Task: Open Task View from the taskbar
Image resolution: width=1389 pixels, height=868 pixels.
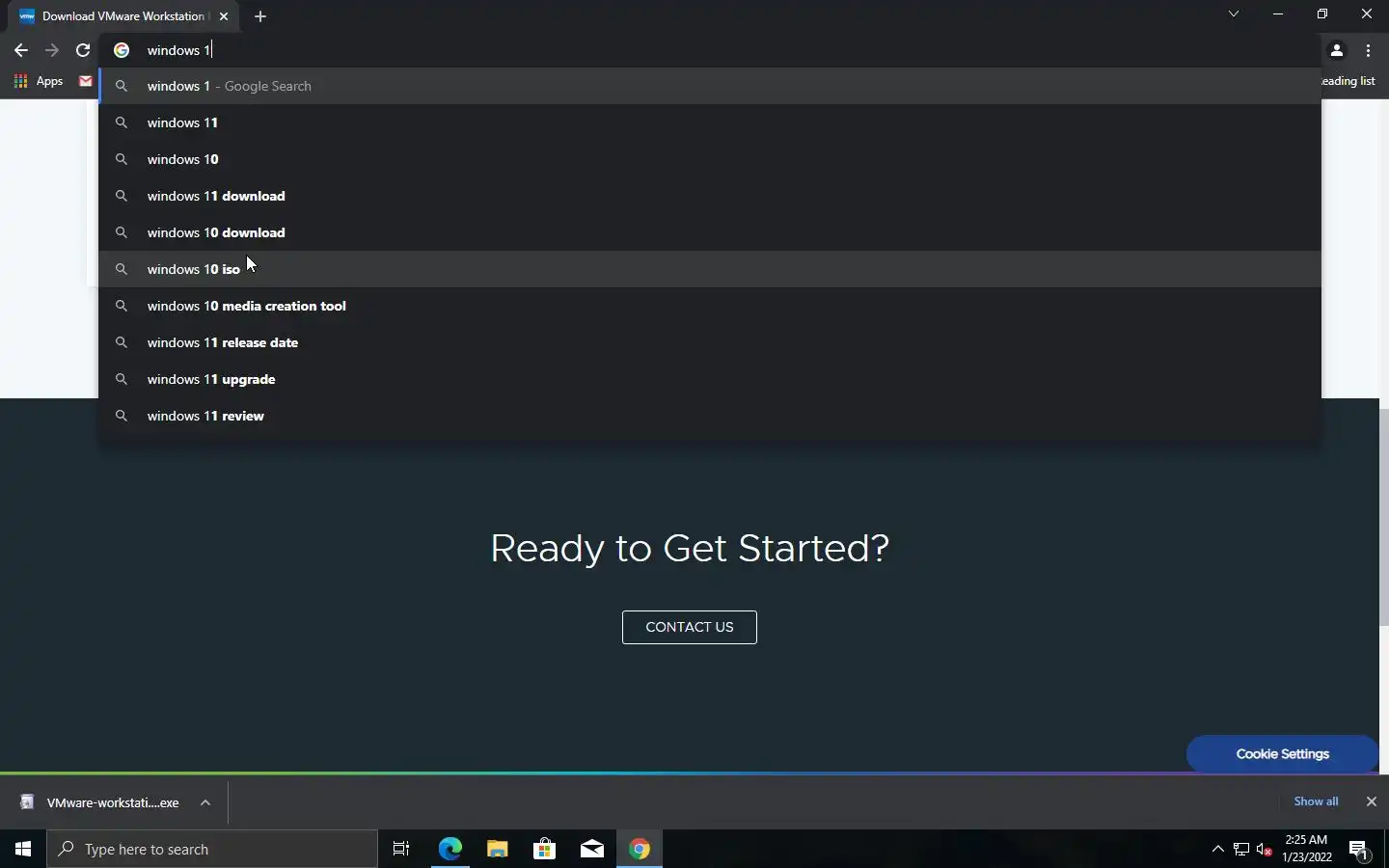Action: click(x=401, y=849)
